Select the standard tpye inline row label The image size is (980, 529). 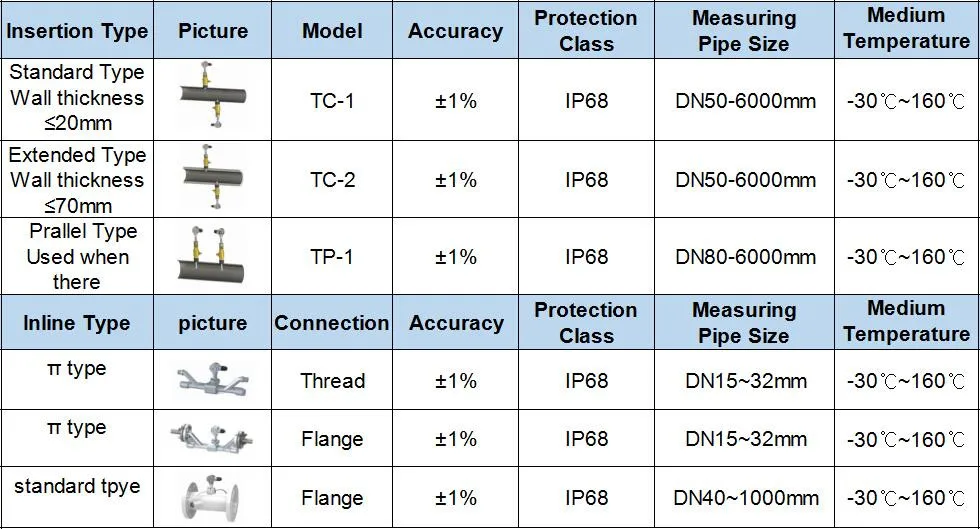(x=77, y=487)
